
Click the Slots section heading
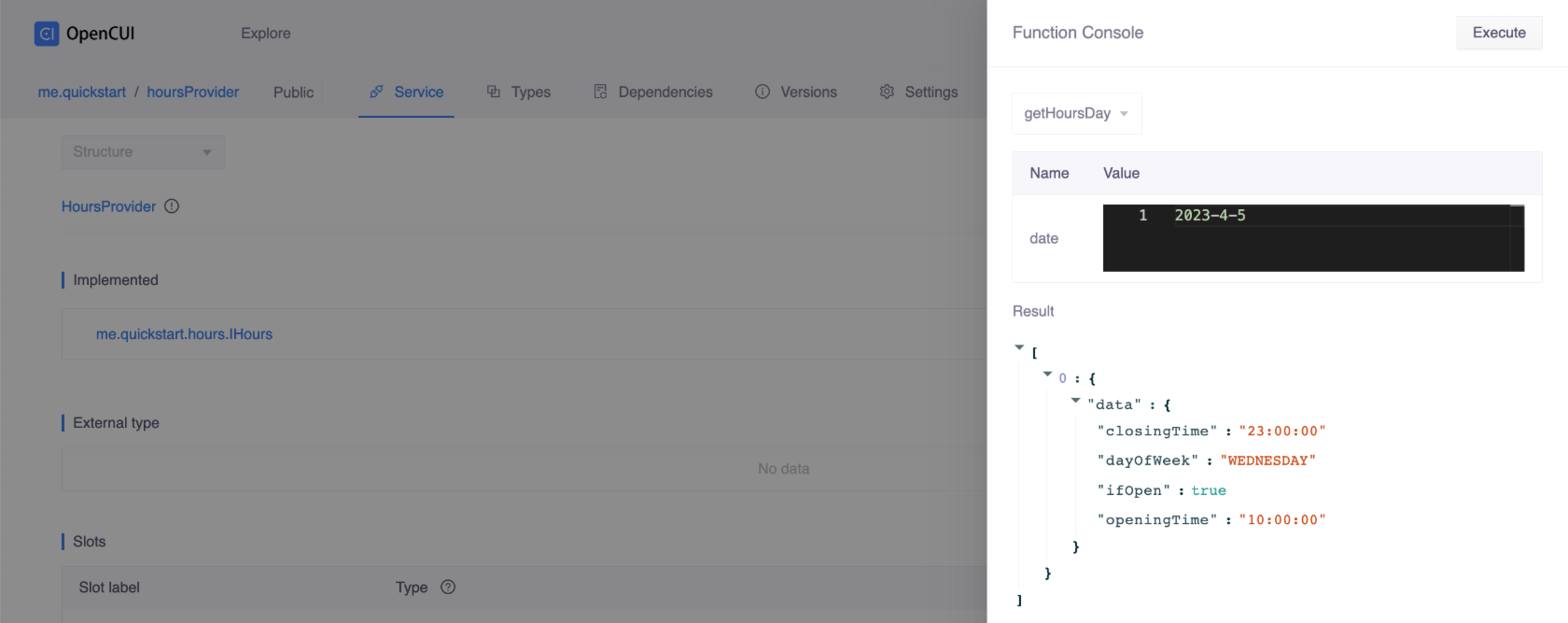[x=90, y=542]
